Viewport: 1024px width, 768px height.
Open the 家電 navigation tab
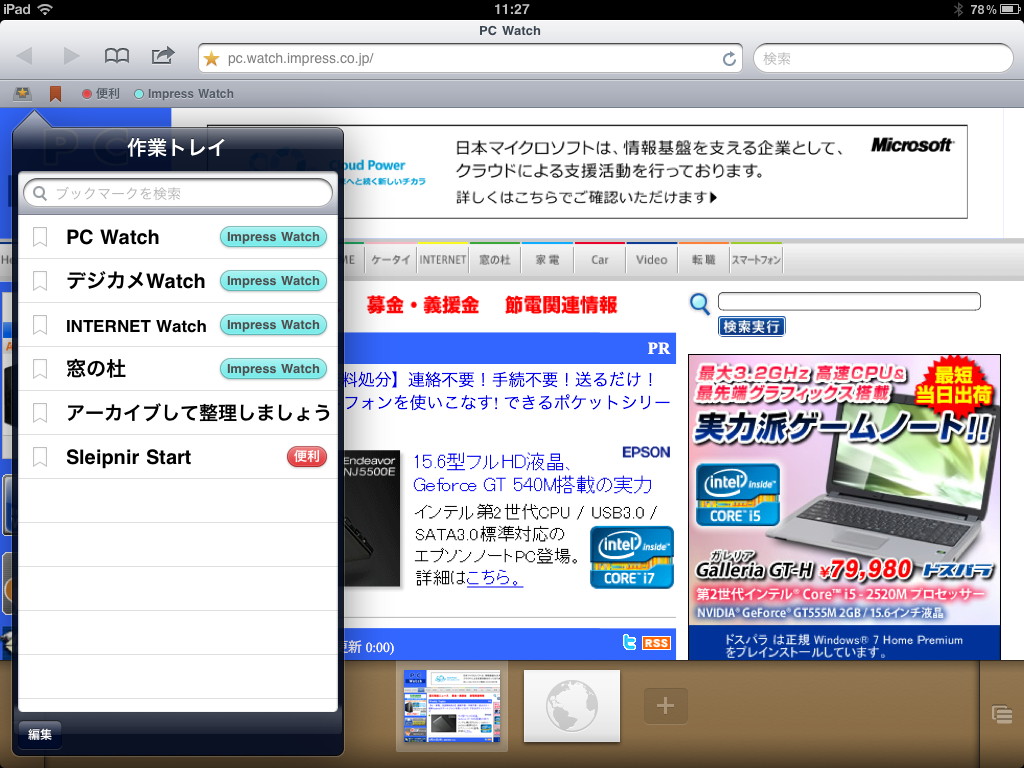pos(546,258)
